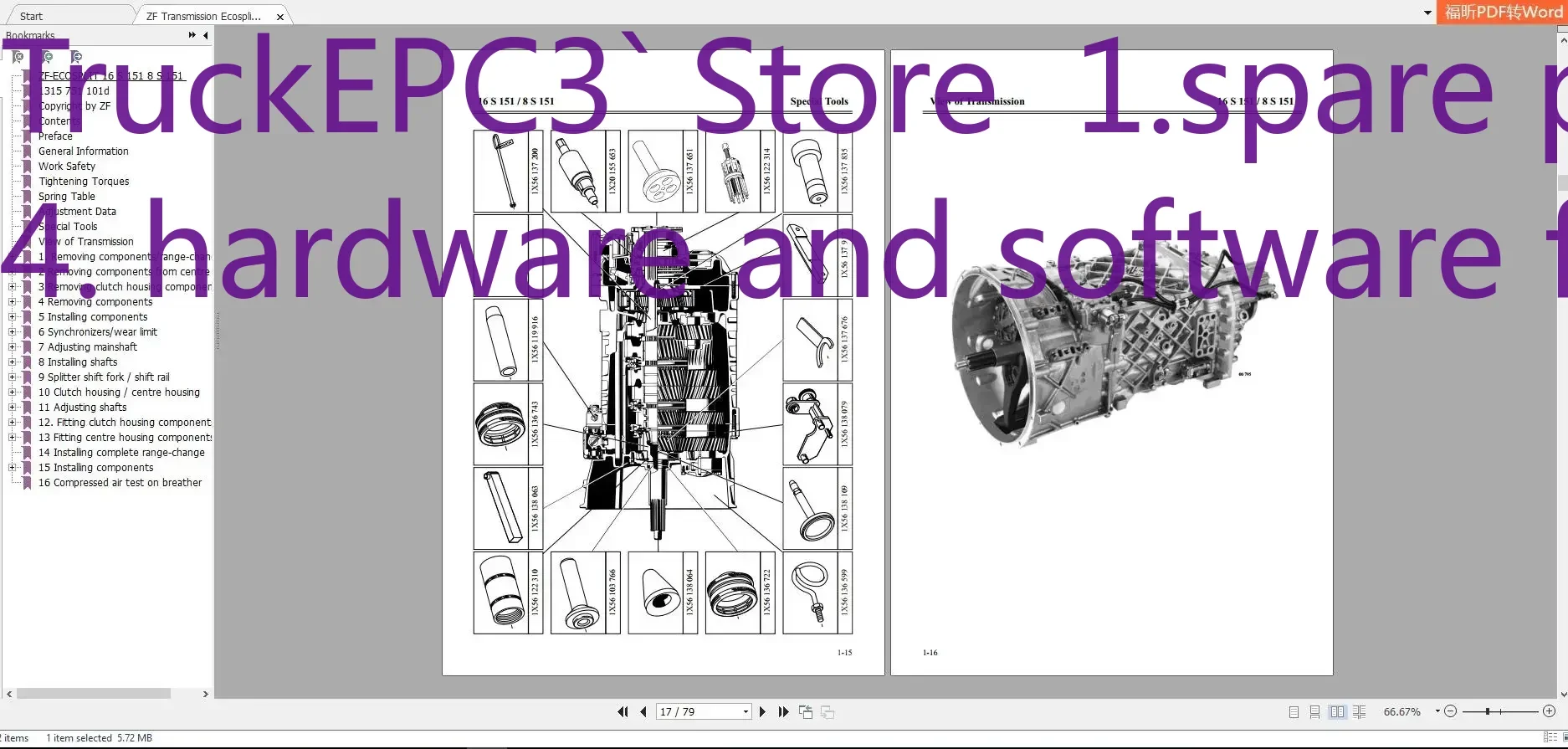Select the ZF Transmission Ecosplit tab
This screenshot has height=749, width=1568.
tap(203, 16)
